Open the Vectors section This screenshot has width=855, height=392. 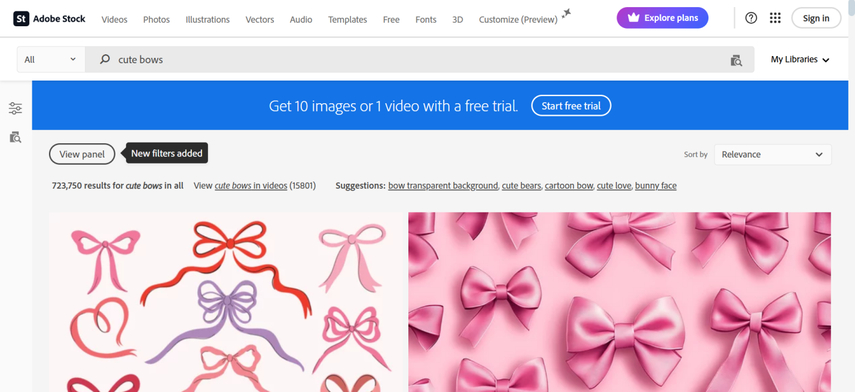(260, 20)
